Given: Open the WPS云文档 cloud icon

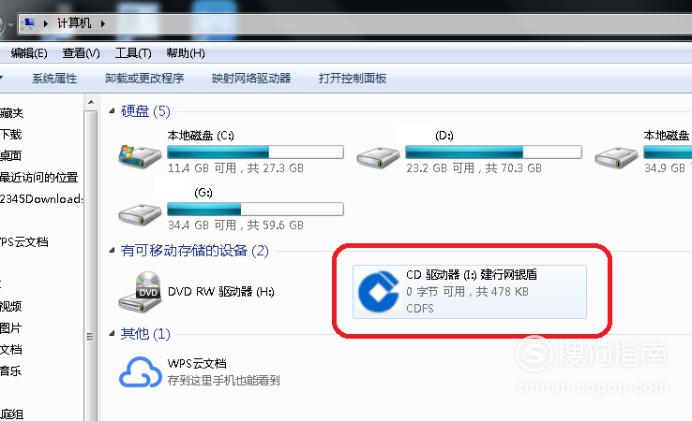Looking at the screenshot, I should [x=140, y=372].
